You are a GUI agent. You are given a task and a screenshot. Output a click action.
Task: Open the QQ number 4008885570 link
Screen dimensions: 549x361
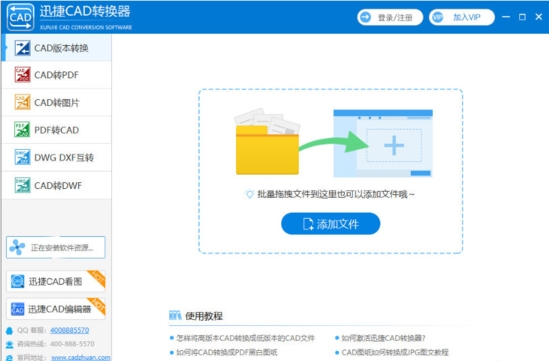click(x=69, y=330)
